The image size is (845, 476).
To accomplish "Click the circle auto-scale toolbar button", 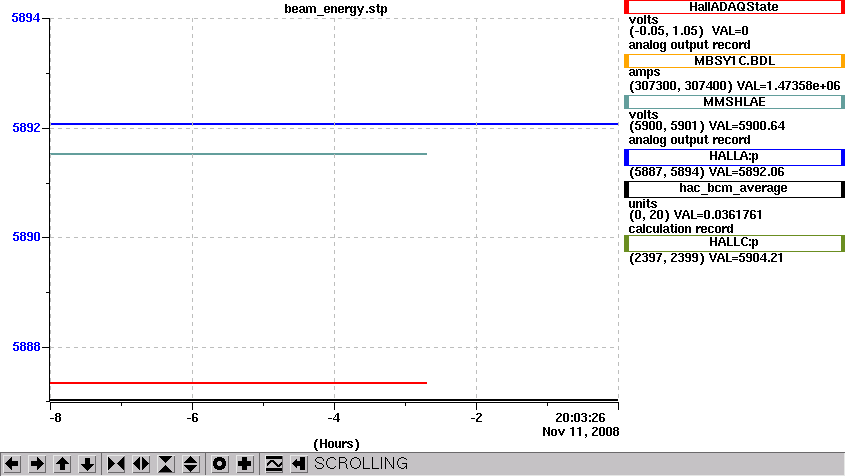I will click(219, 464).
